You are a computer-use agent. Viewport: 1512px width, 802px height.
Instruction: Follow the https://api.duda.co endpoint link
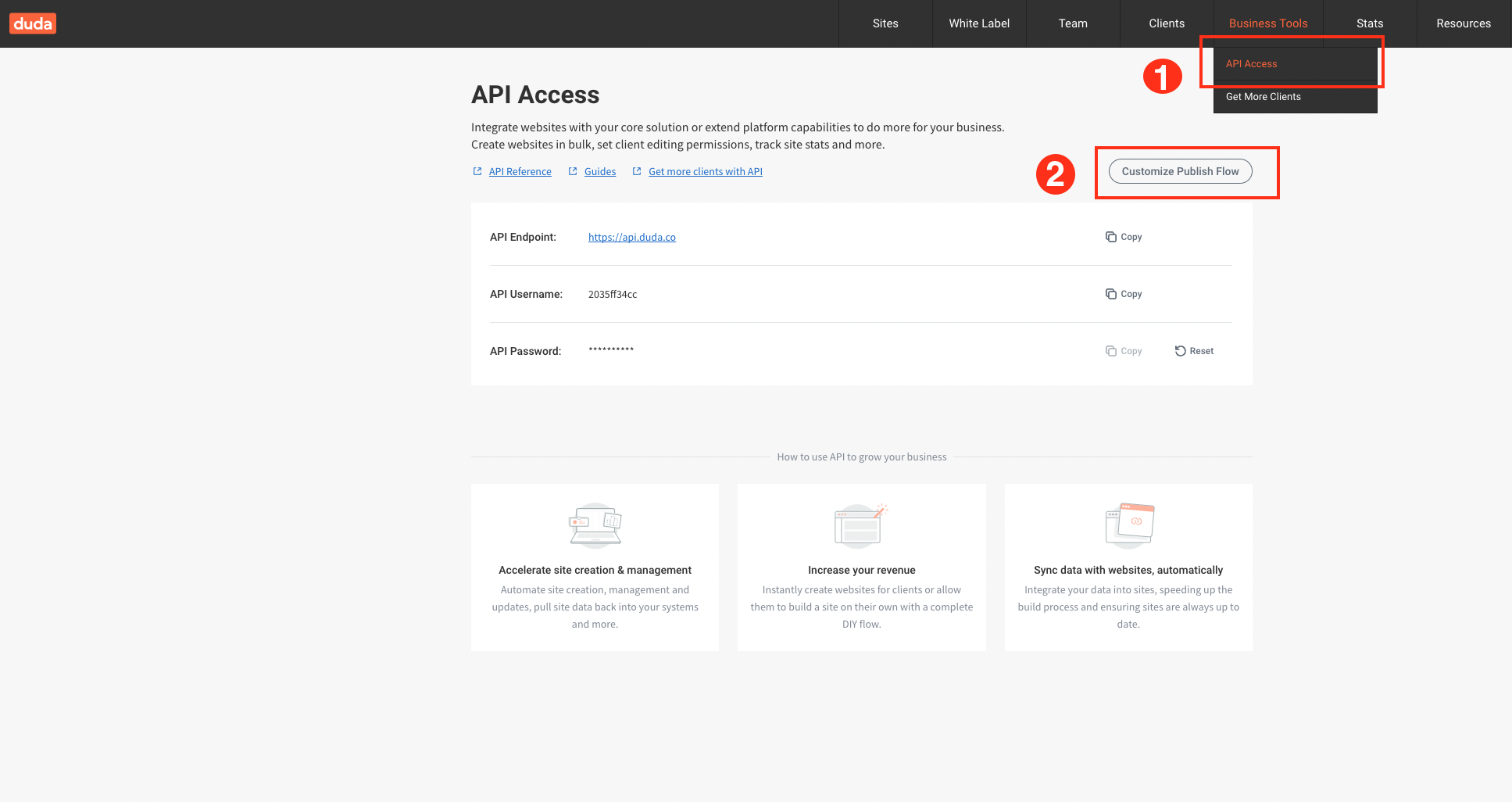click(x=632, y=237)
